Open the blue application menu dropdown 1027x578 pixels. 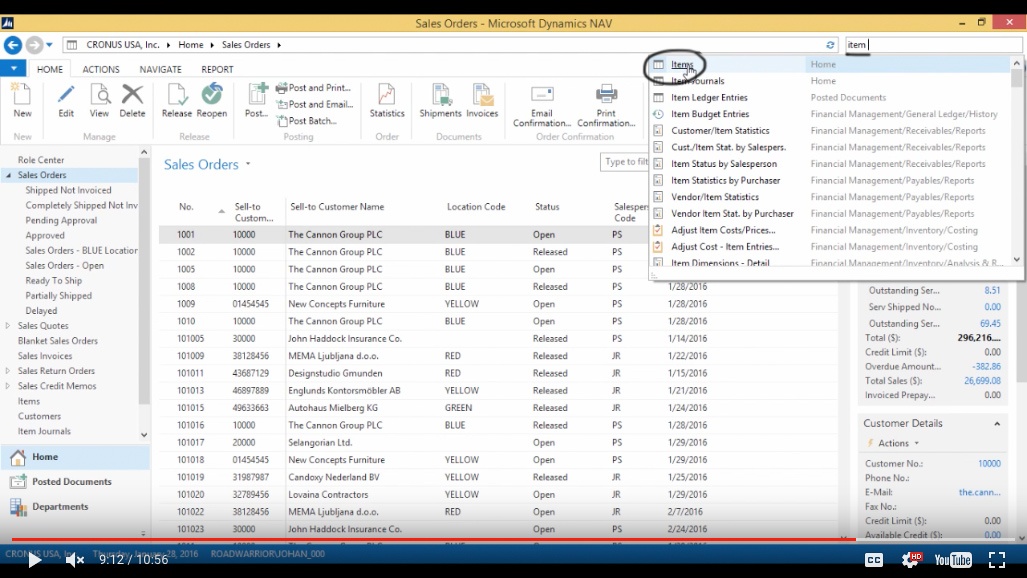pos(13,68)
